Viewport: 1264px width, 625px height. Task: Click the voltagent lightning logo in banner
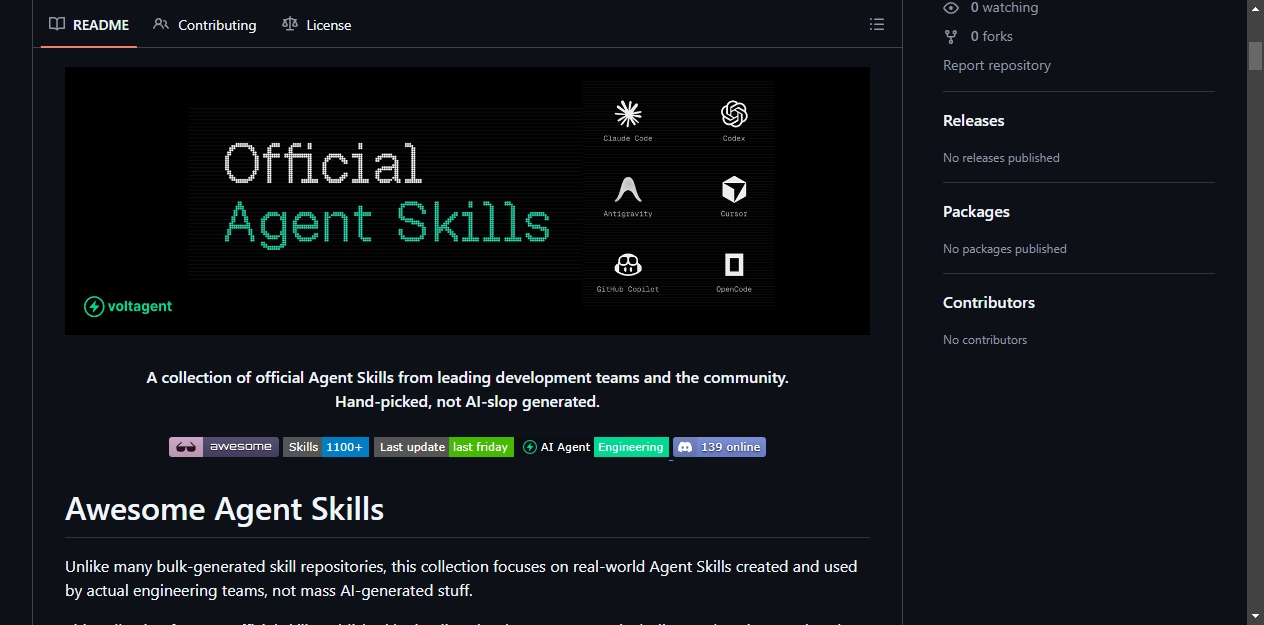(94, 307)
